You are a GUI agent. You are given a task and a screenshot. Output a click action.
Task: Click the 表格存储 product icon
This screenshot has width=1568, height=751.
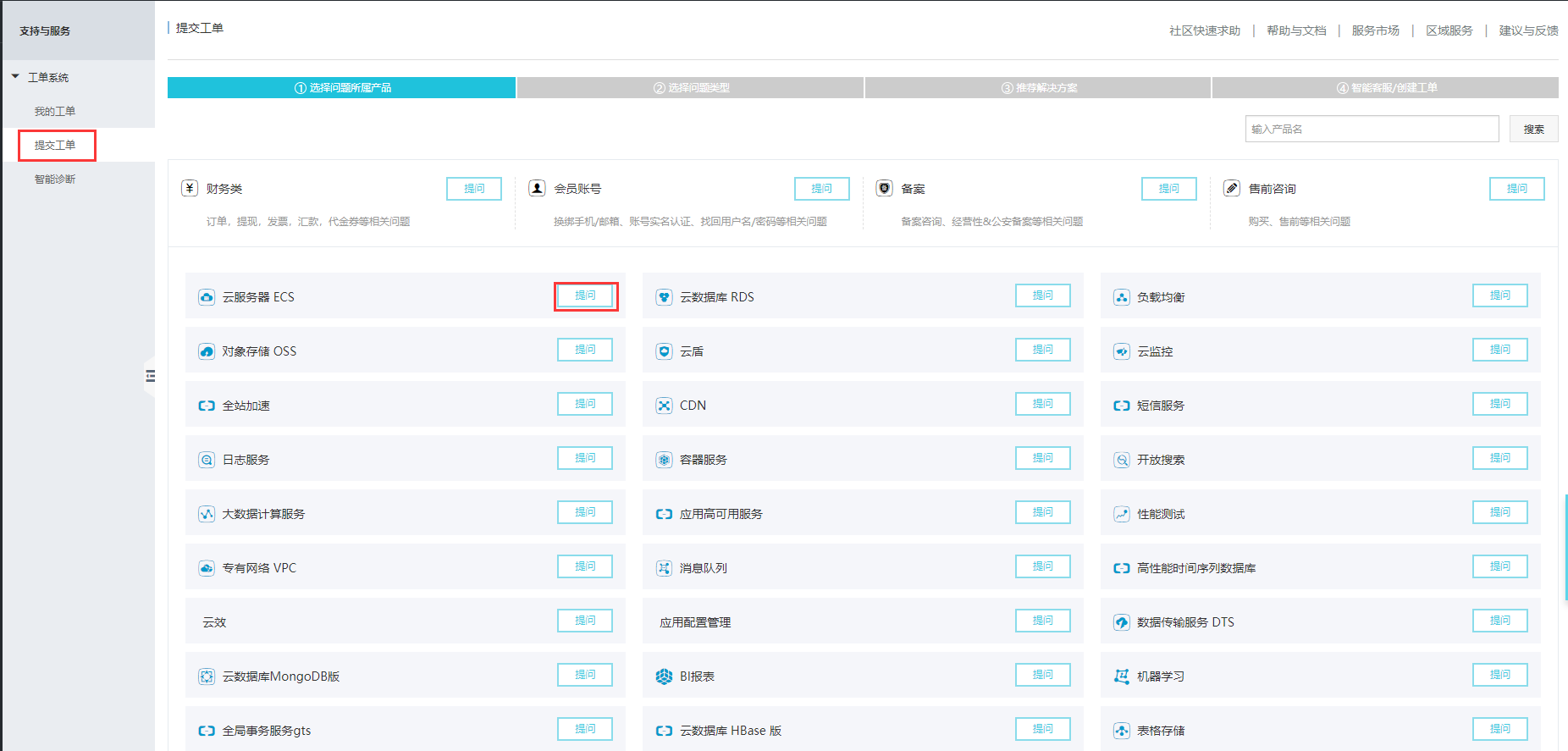click(x=1122, y=731)
